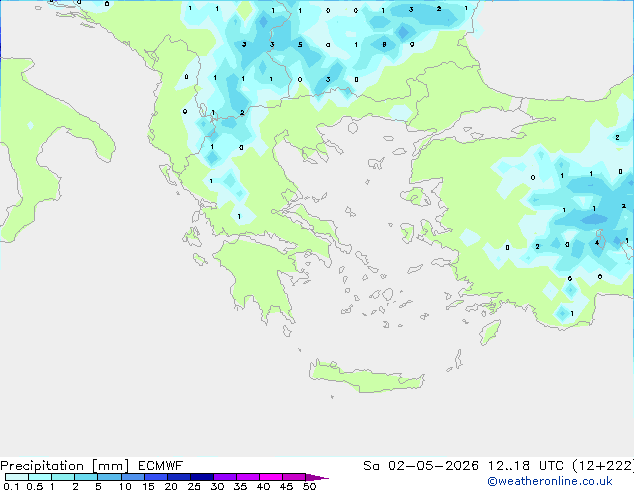
Task: Click the '25' legend scale label
Action: pyautogui.click(x=194, y=486)
